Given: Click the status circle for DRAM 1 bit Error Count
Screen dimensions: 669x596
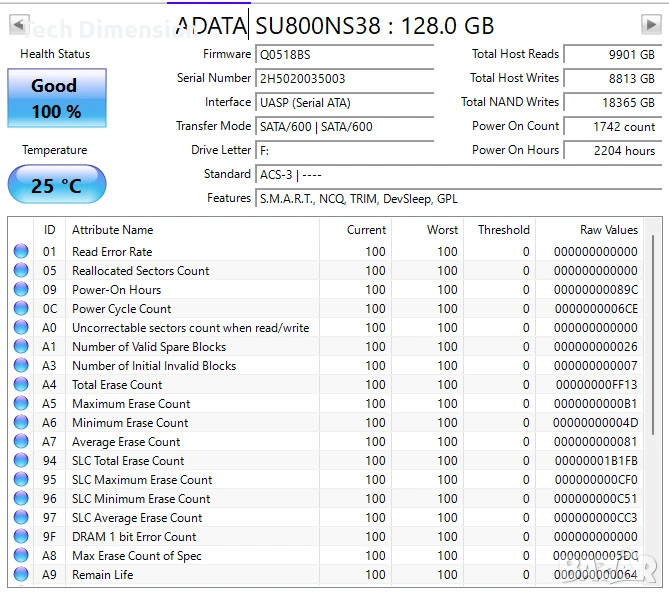Looking at the screenshot, I should 21,537.
